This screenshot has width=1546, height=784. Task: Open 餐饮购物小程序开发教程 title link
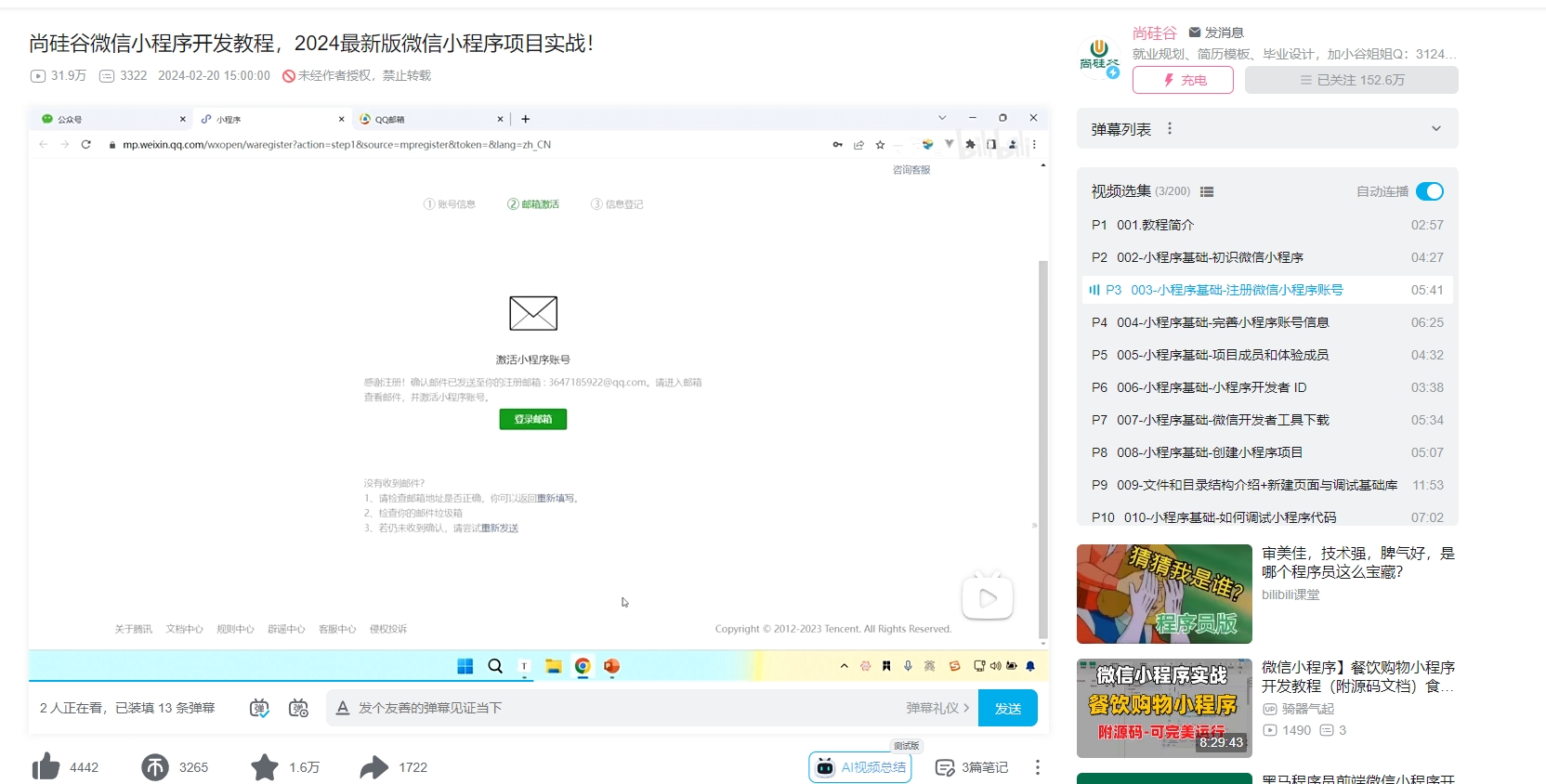[1358, 676]
